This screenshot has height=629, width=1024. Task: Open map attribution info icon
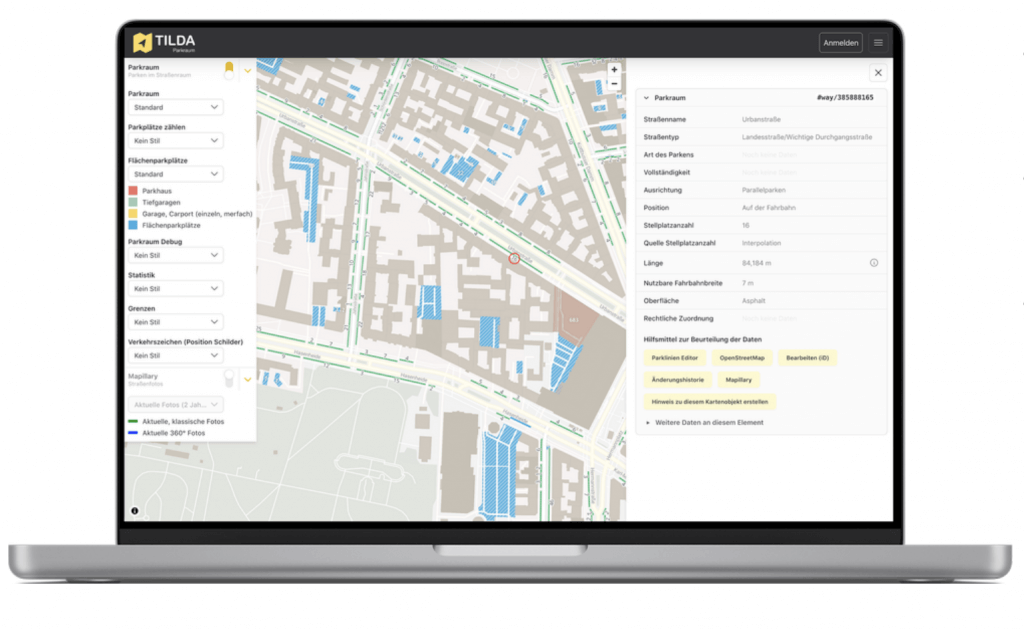coord(135,511)
